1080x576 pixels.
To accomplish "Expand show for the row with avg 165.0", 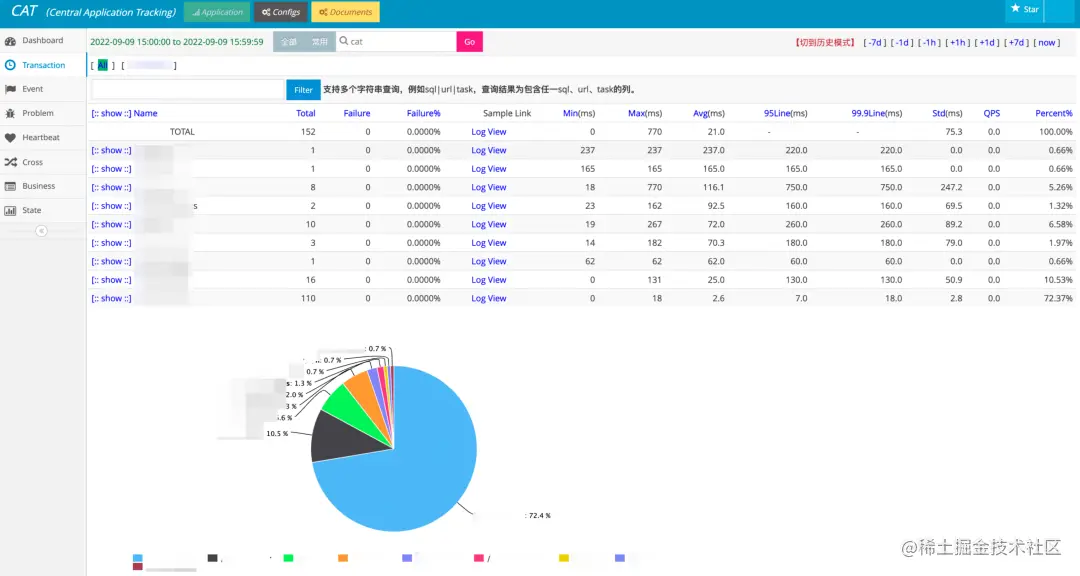I will (x=111, y=169).
